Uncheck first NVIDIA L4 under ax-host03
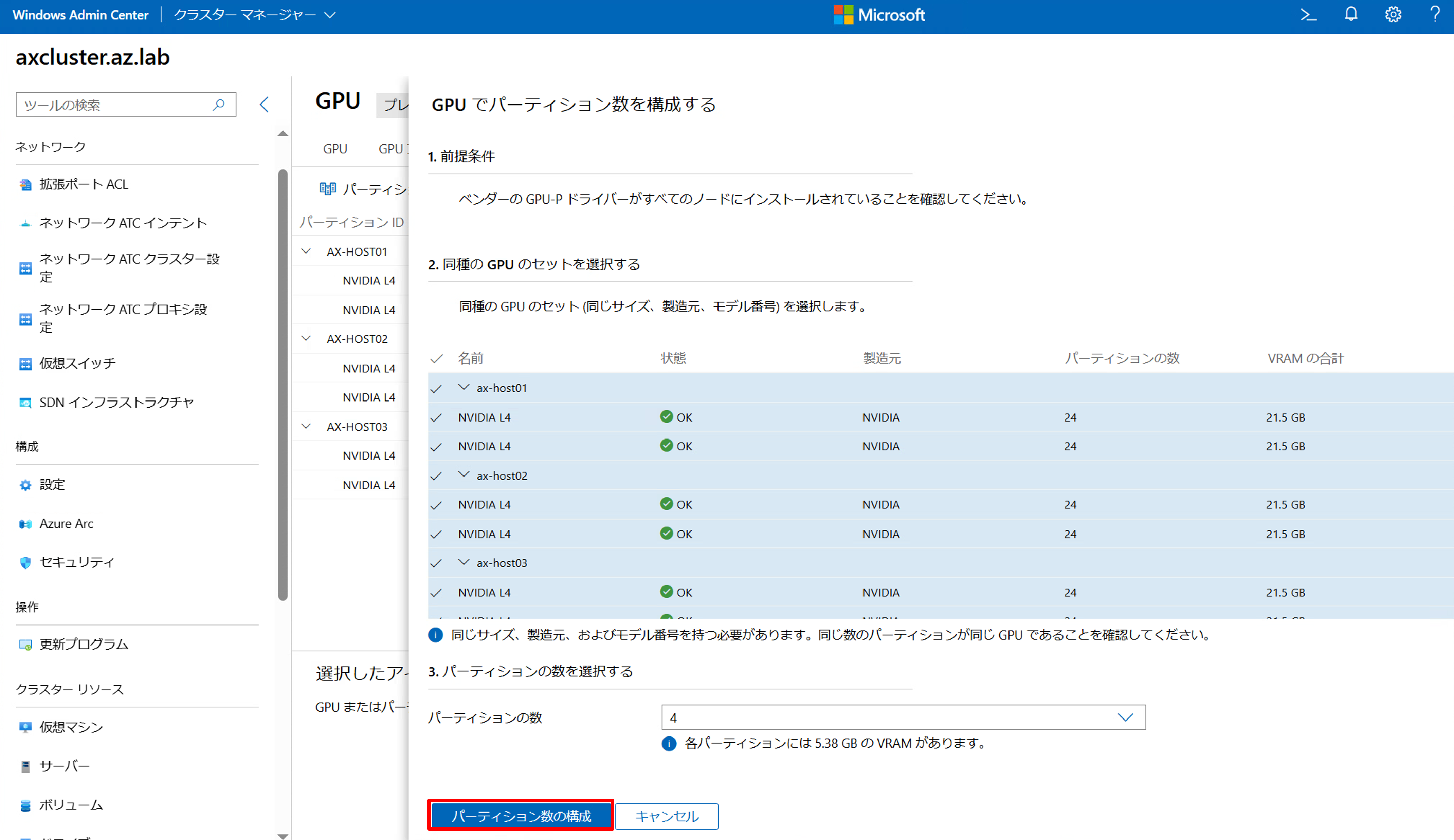This screenshot has height=840, width=1454. pos(436,593)
